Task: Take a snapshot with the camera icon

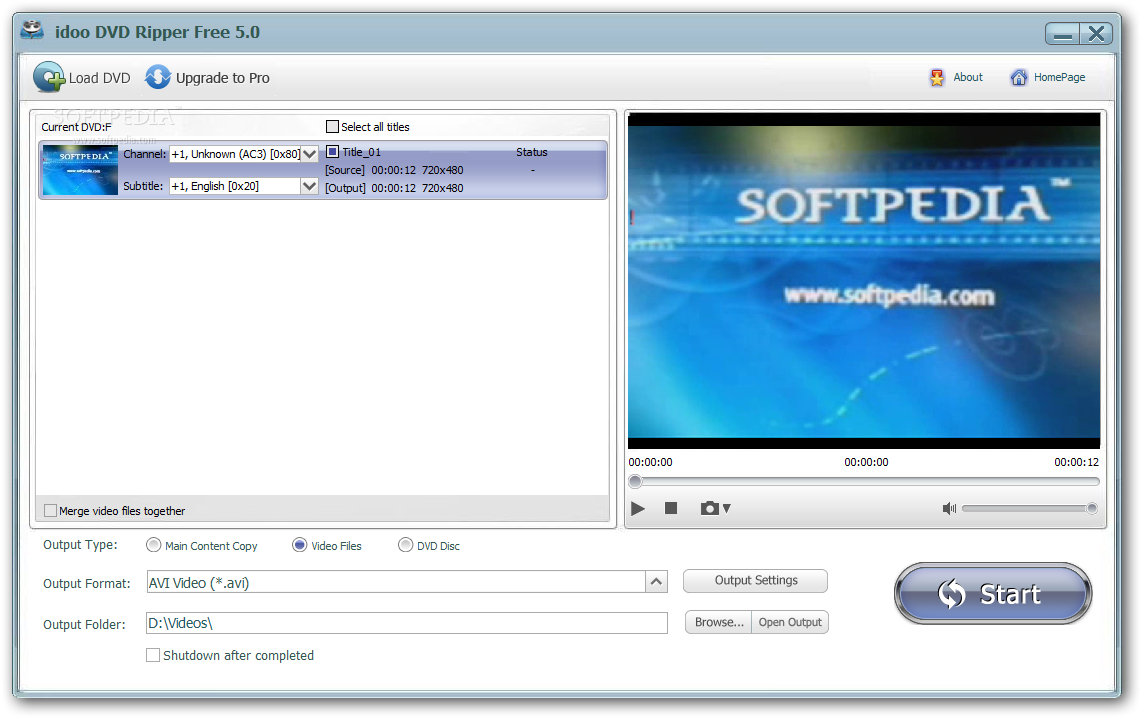Action: pyautogui.click(x=709, y=508)
